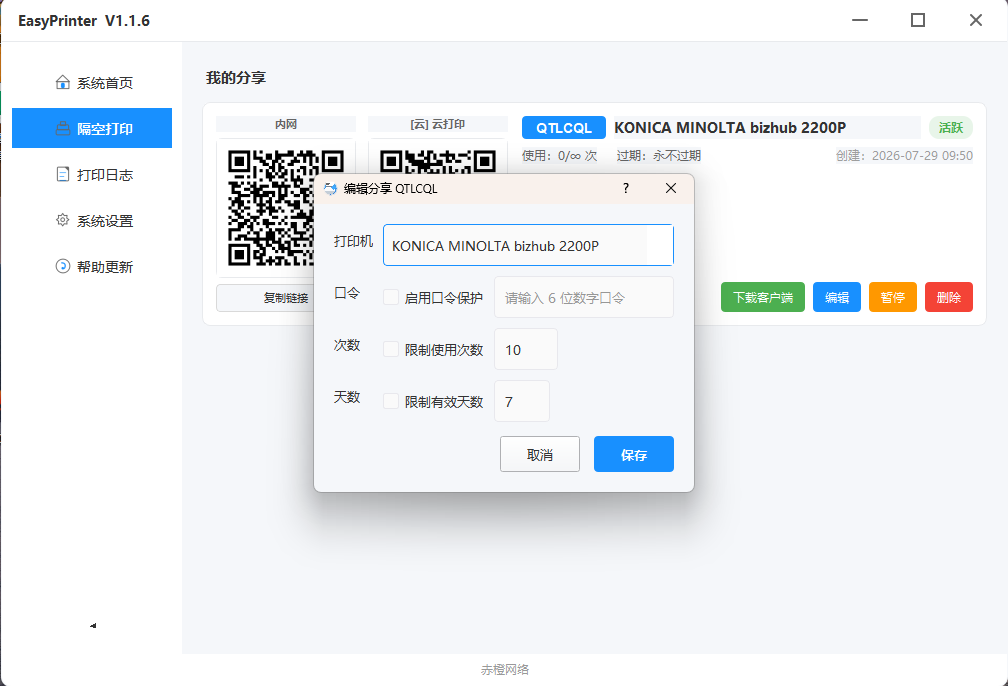The width and height of the screenshot is (1008, 686).
Task: Click the 6 位数字口令 input field
Action: pyautogui.click(x=584, y=297)
